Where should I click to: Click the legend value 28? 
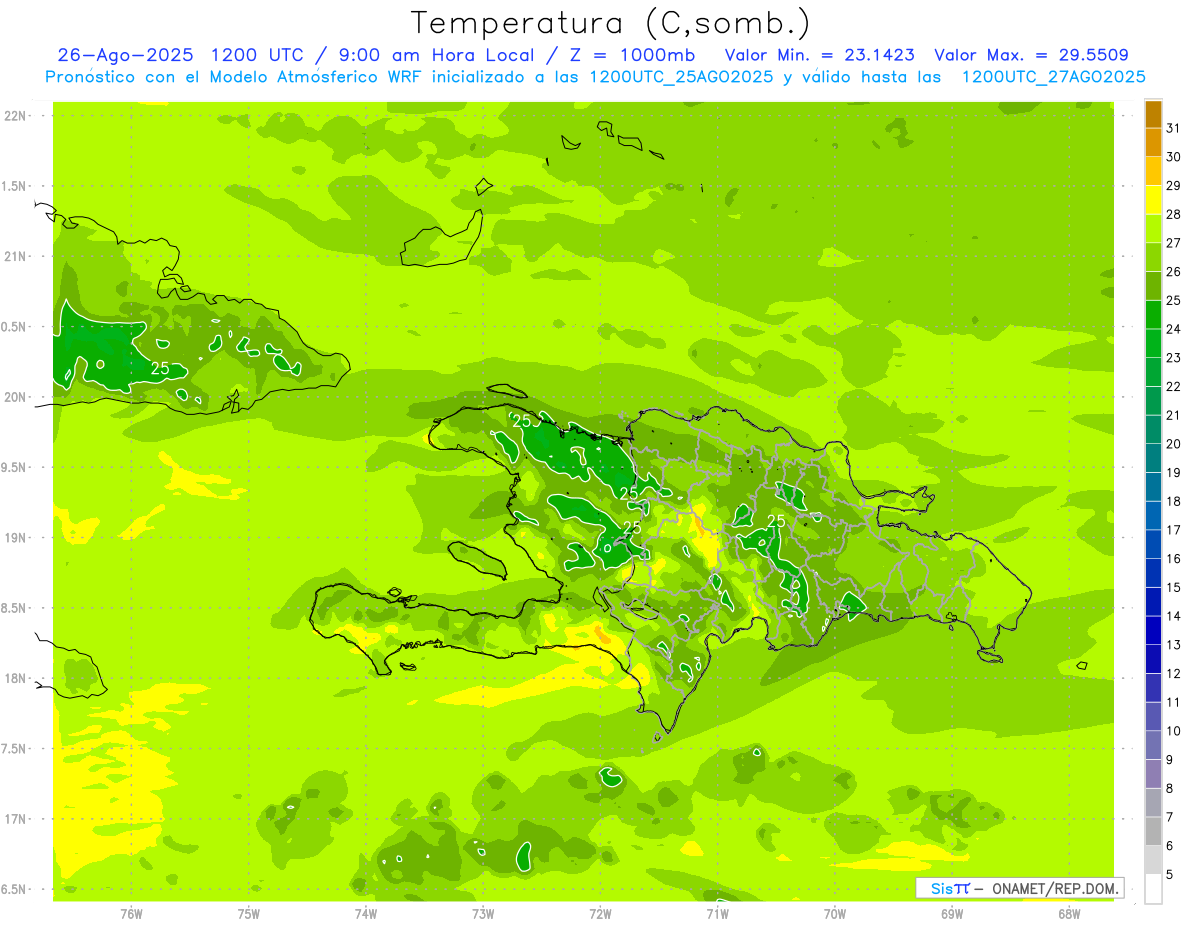(1174, 214)
